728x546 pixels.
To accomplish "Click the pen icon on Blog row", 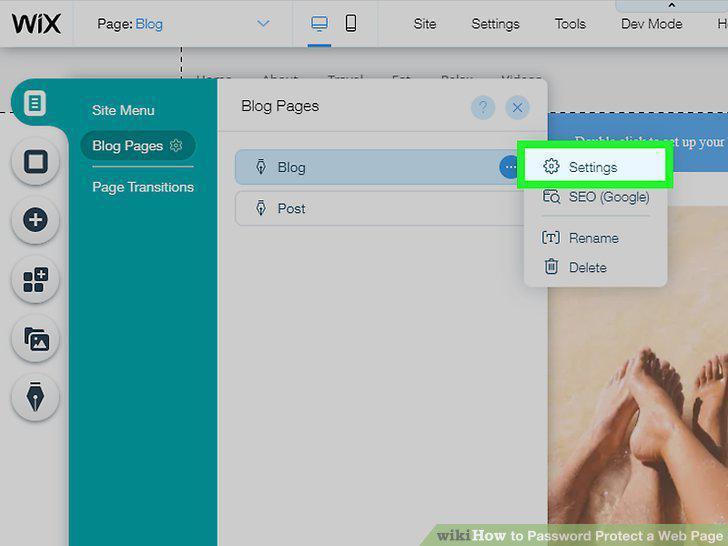I will (261, 167).
